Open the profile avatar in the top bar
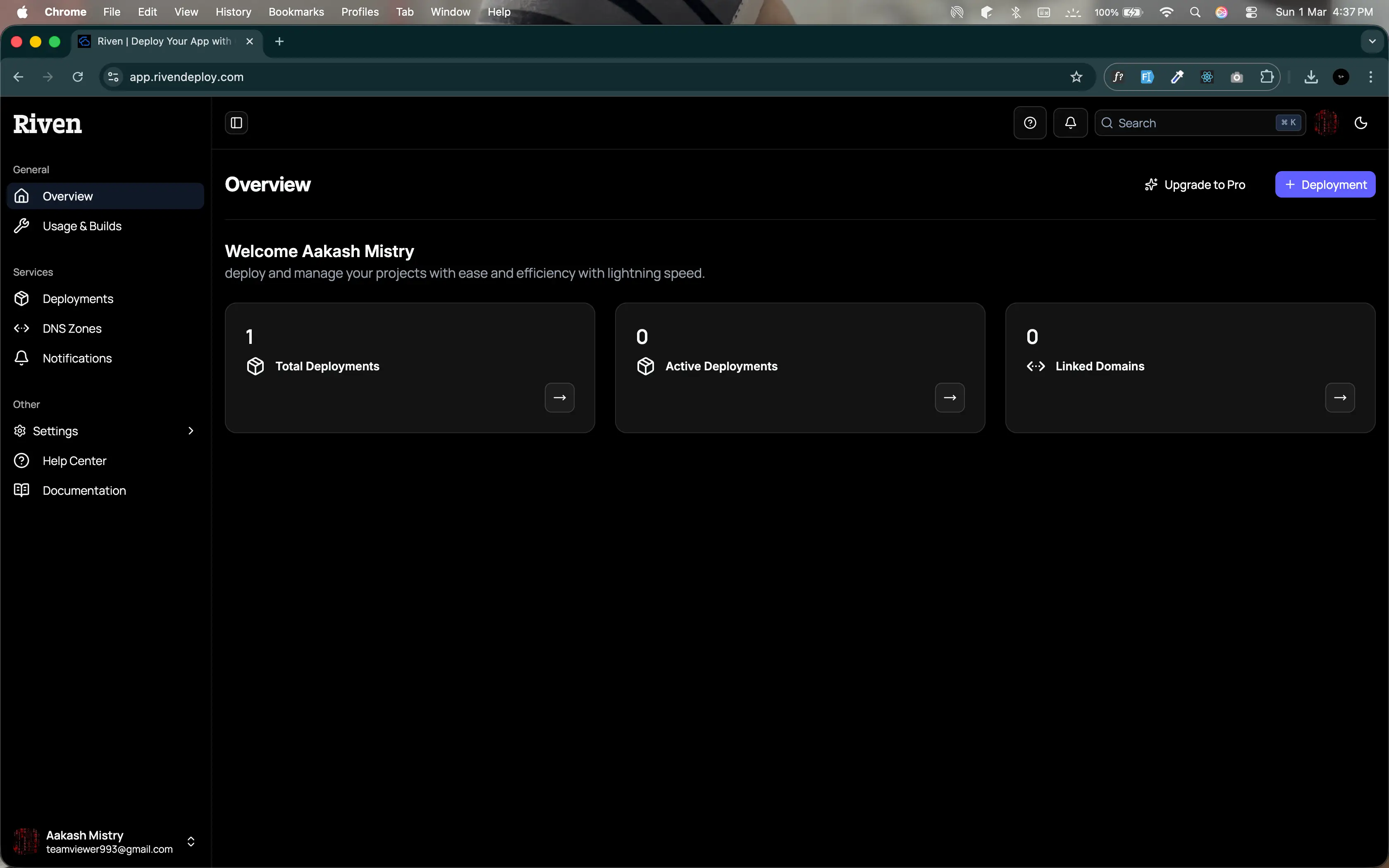The image size is (1389, 868). (1326, 122)
